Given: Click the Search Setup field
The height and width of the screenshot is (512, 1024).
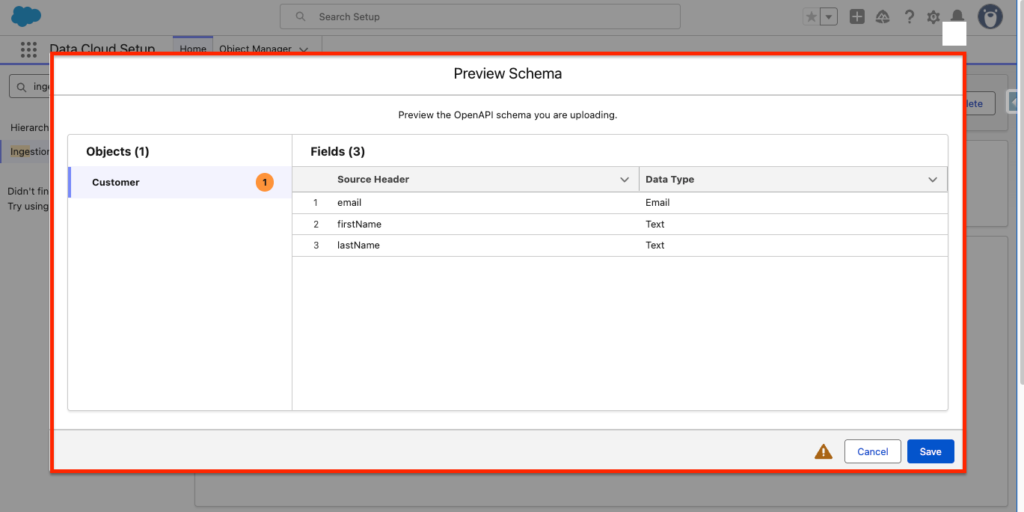Looking at the screenshot, I should pyautogui.click(x=480, y=17).
